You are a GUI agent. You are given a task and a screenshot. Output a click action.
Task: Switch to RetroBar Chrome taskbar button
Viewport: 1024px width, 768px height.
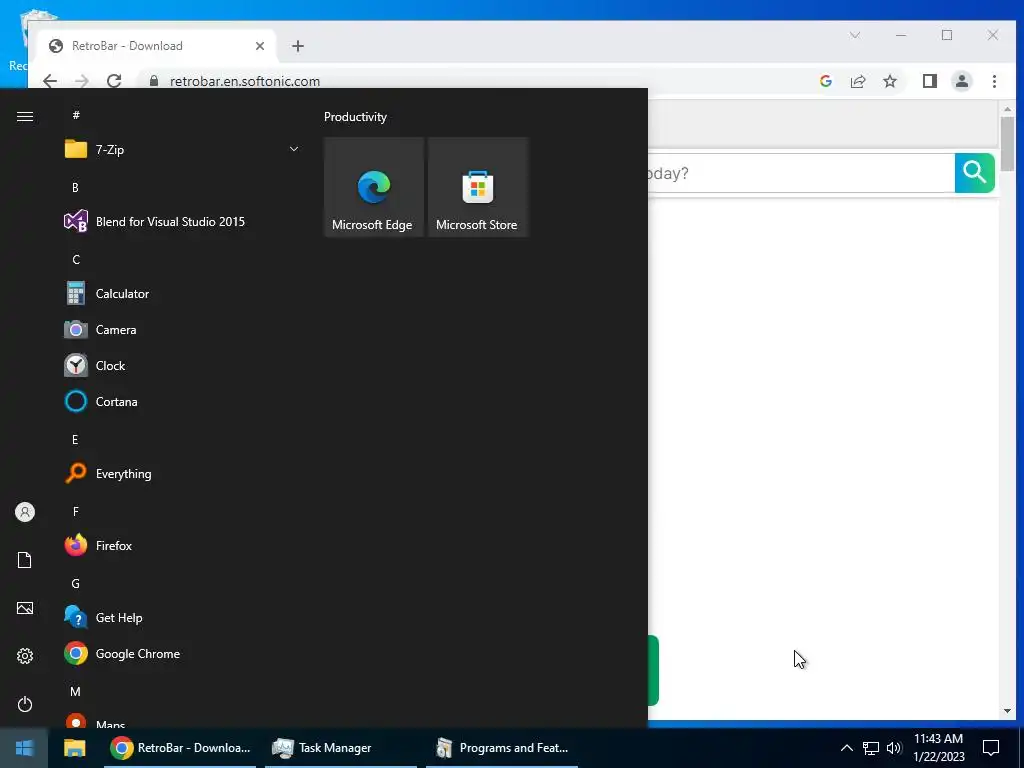pyautogui.click(x=180, y=748)
